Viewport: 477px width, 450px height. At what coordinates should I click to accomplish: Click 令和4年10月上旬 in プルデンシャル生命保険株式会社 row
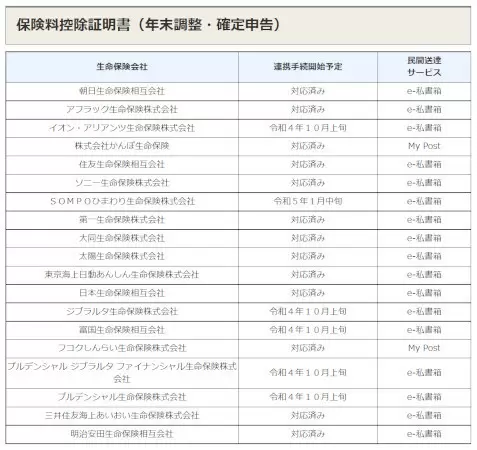(308, 397)
